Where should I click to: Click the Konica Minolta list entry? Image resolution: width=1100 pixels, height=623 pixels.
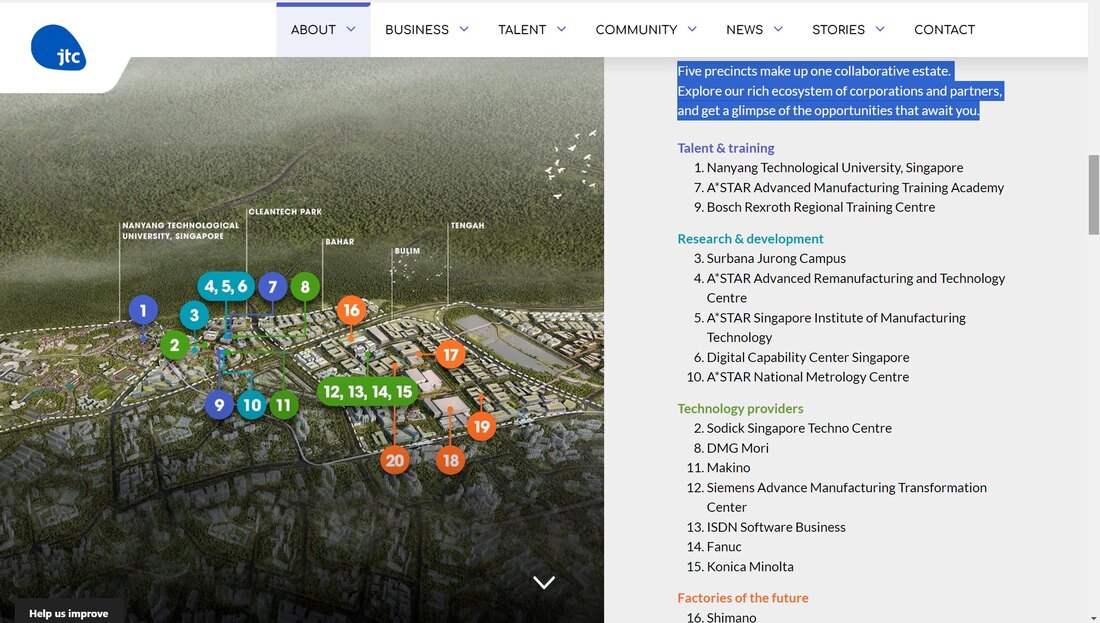point(750,566)
